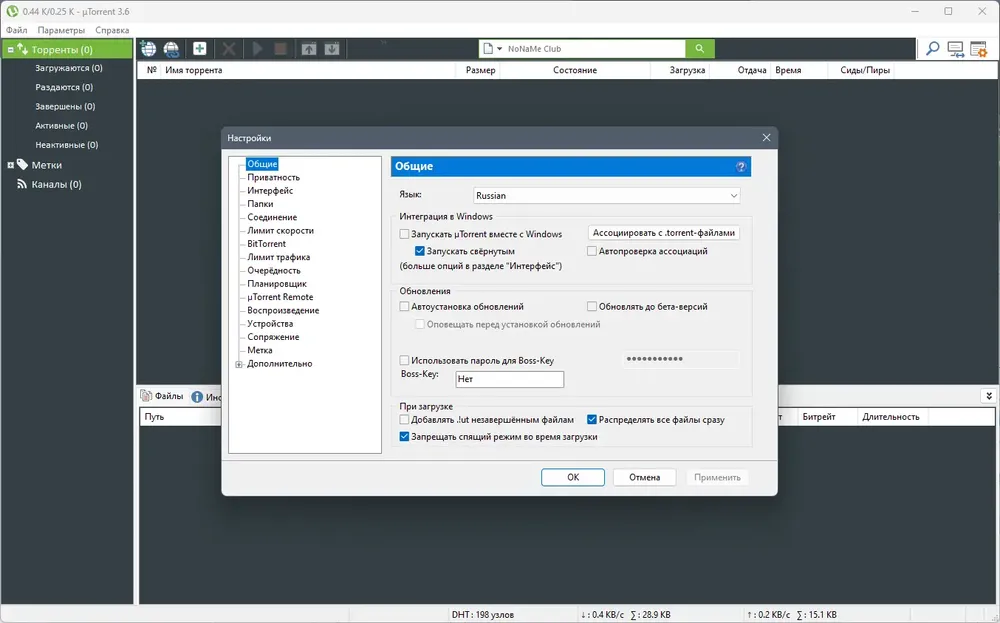
Task: Click the Файлы tab icon
Action: pyautogui.click(x=146, y=396)
